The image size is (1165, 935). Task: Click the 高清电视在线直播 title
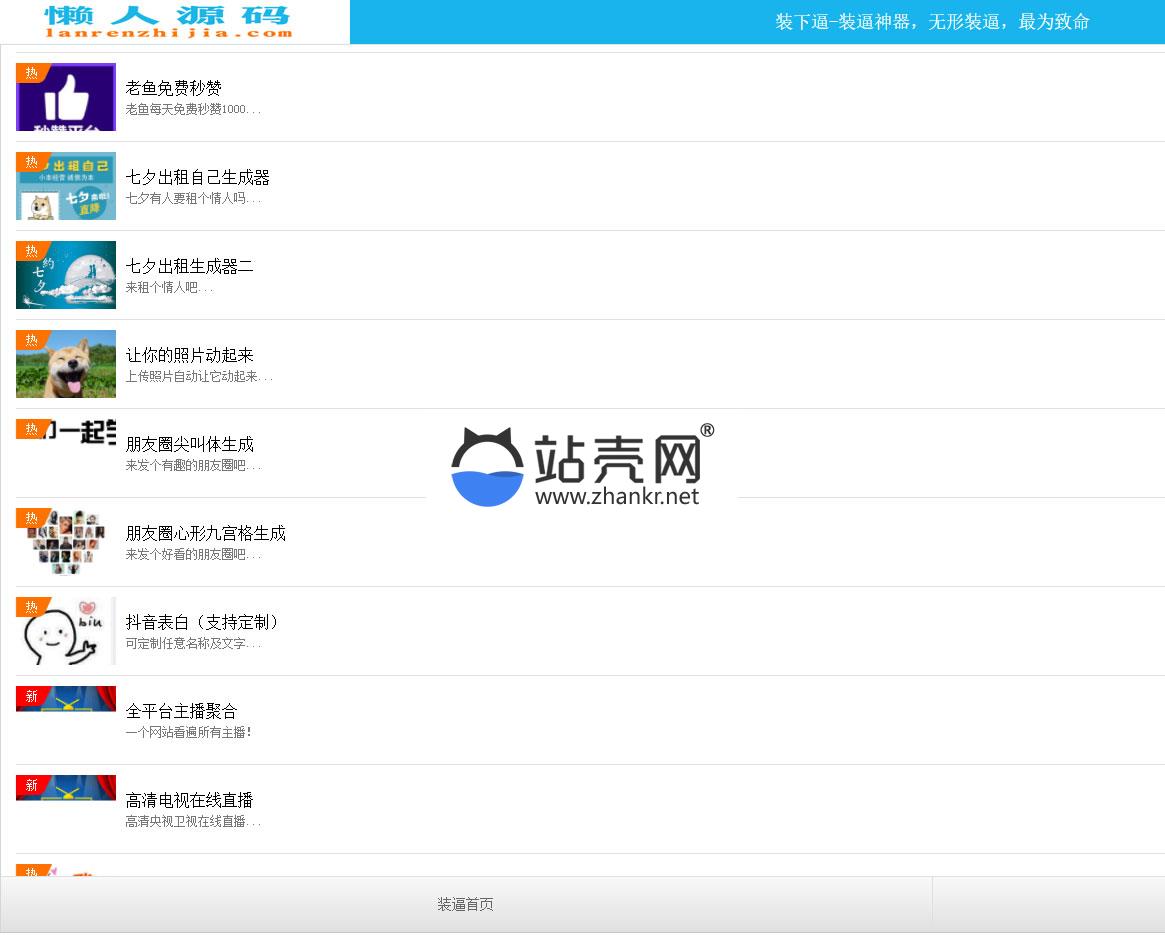190,800
